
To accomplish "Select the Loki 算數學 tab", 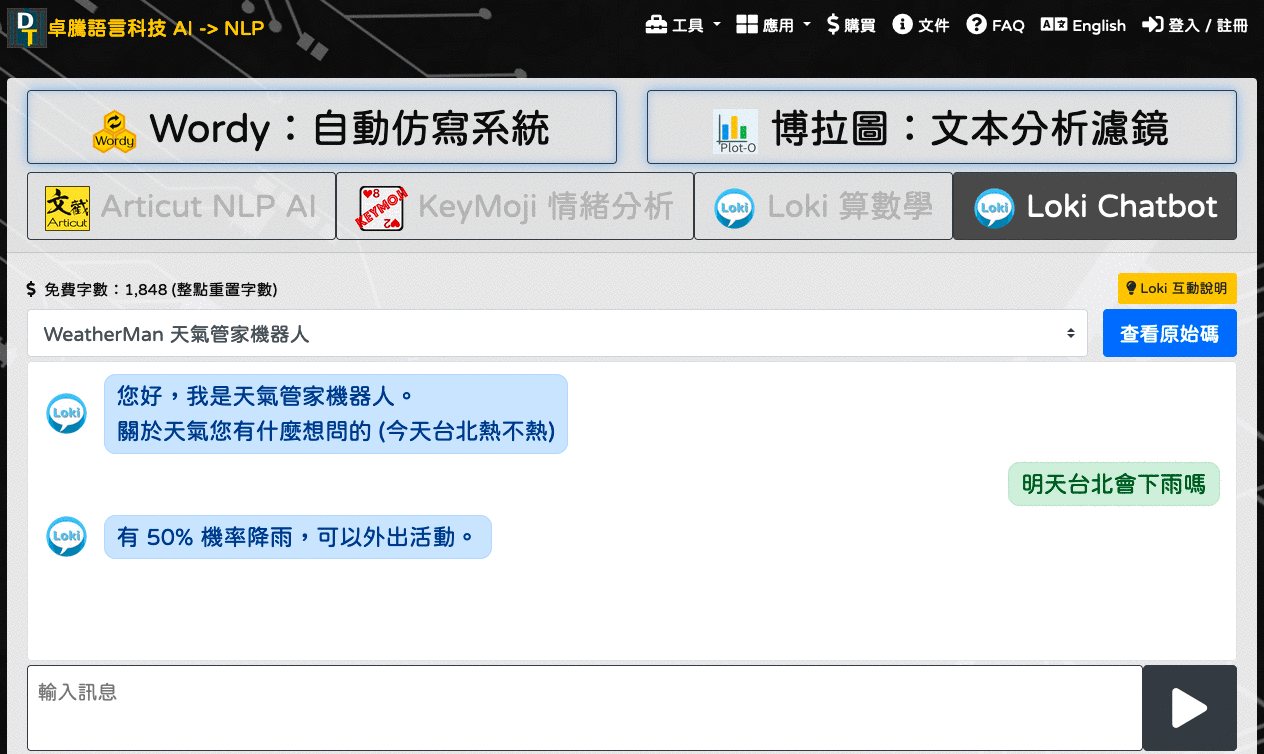I will pyautogui.click(x=822, y=206).
